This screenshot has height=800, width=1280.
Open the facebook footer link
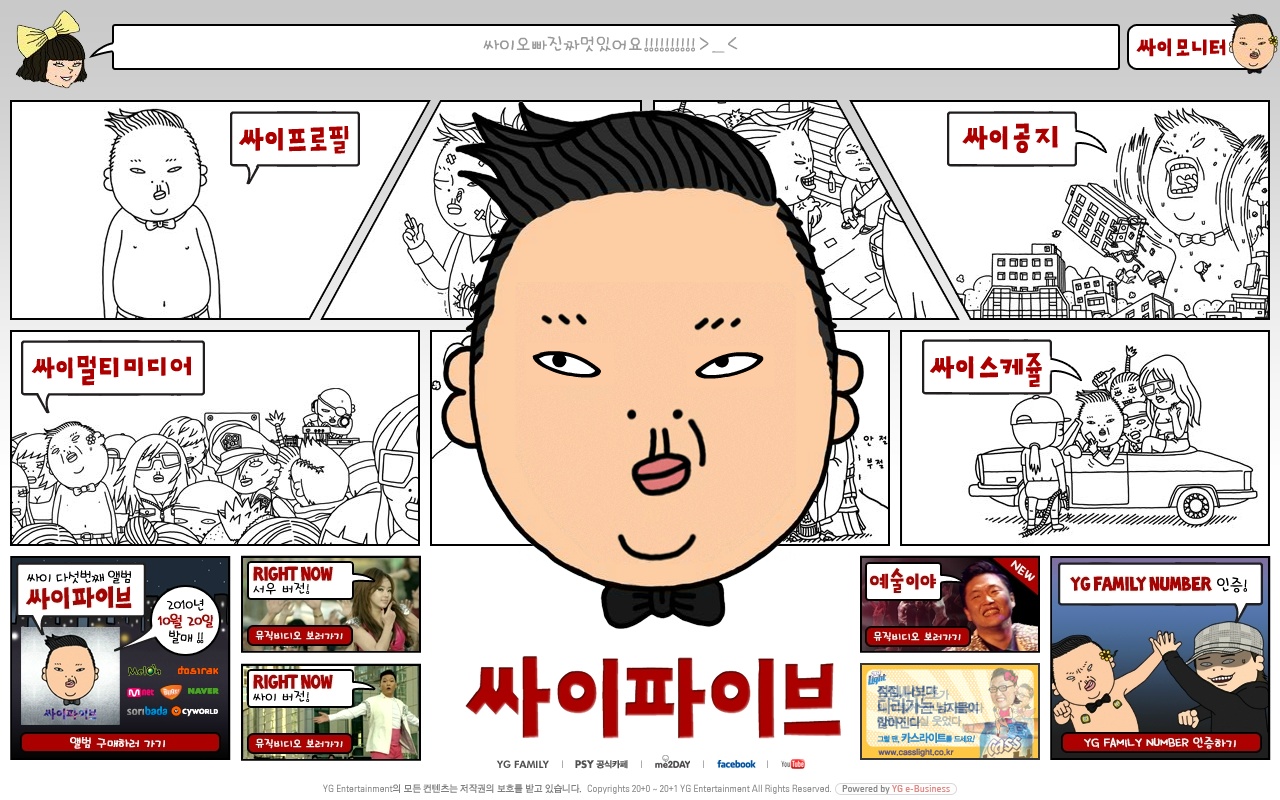coord(736,764)
